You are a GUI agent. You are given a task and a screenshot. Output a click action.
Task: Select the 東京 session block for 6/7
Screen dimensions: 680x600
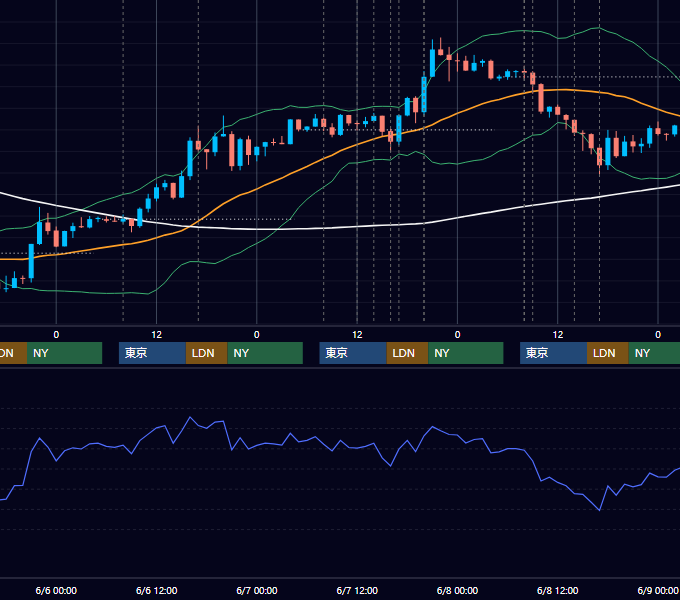353,353
